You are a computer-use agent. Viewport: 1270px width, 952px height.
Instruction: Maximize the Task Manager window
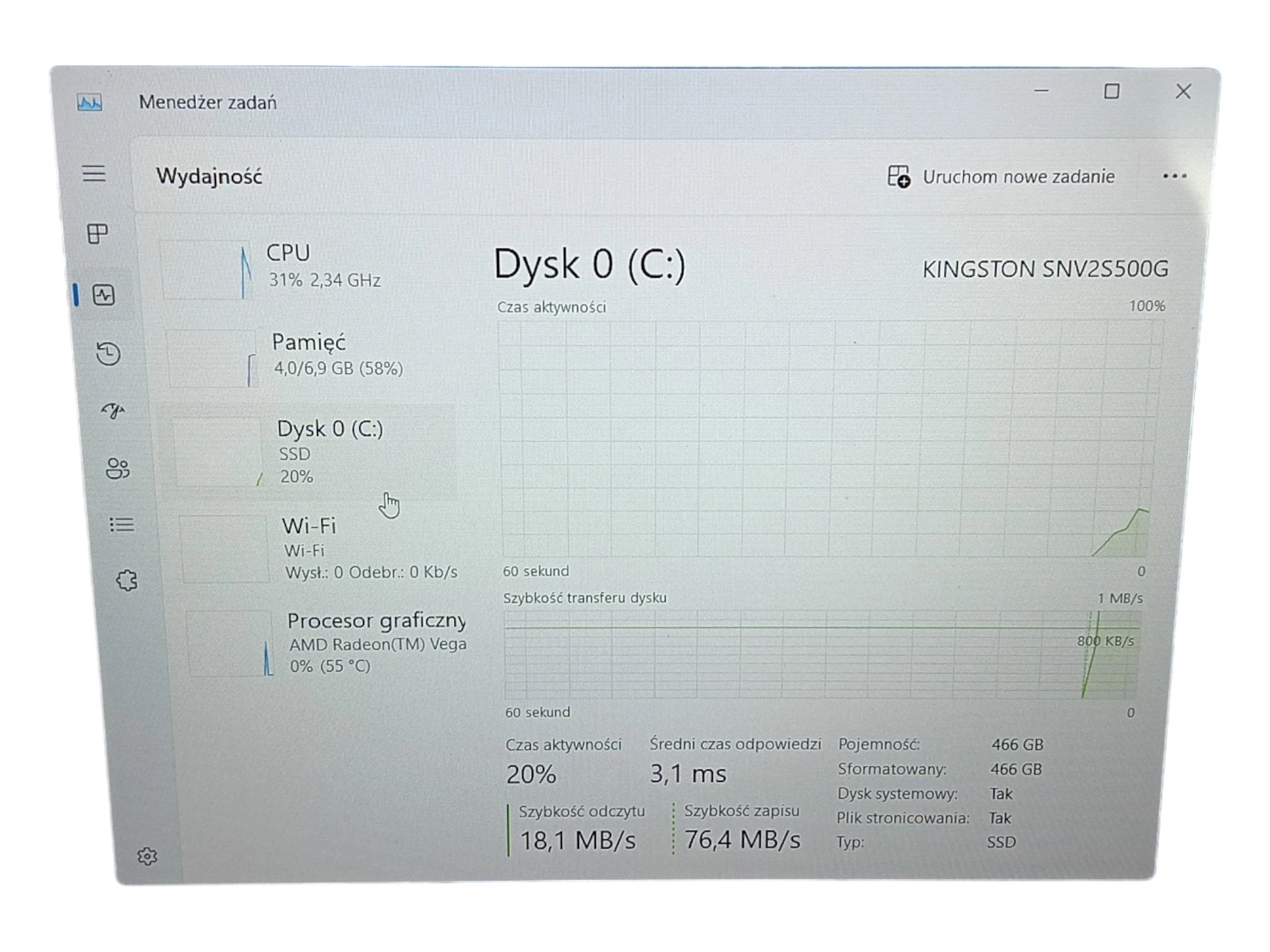pos(1112,92)
